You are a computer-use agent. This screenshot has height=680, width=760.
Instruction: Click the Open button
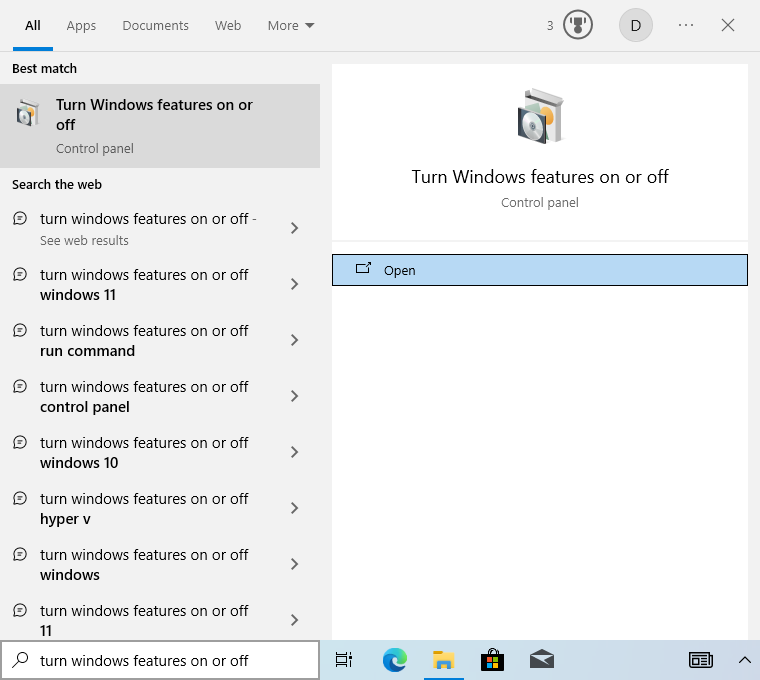point(540,270)
